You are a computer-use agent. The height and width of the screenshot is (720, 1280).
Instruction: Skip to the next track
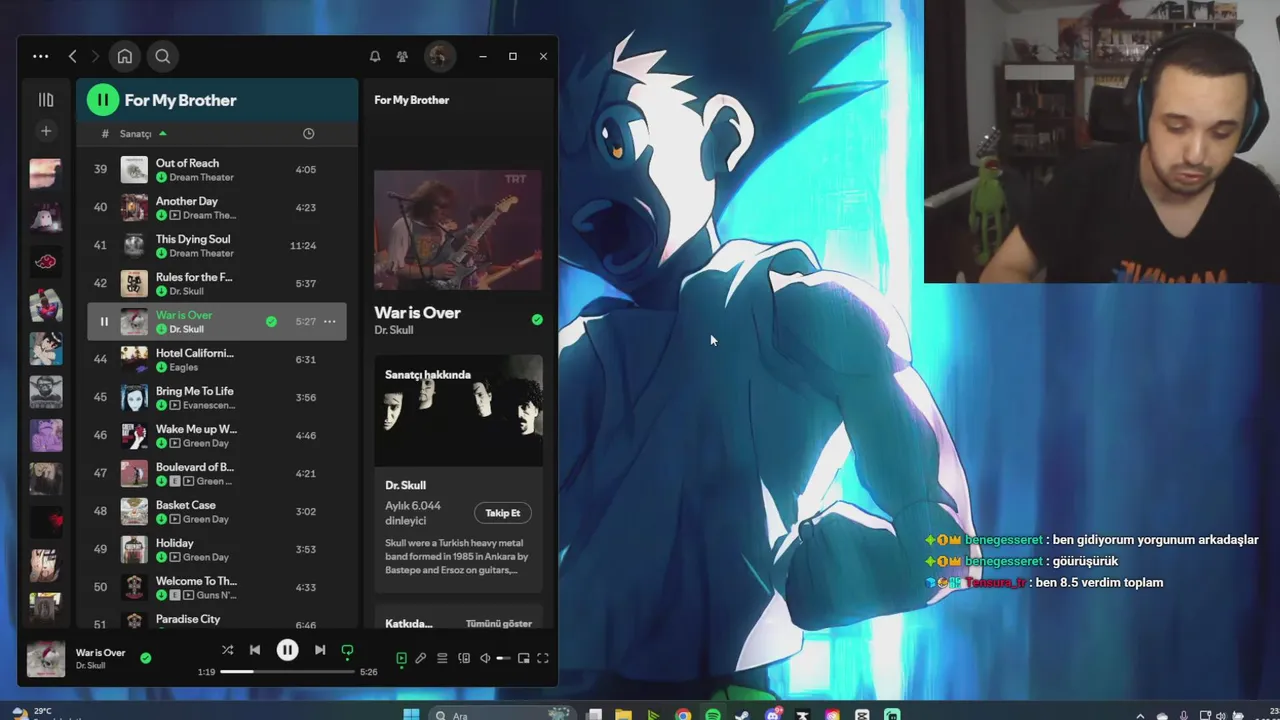point(320,650)
